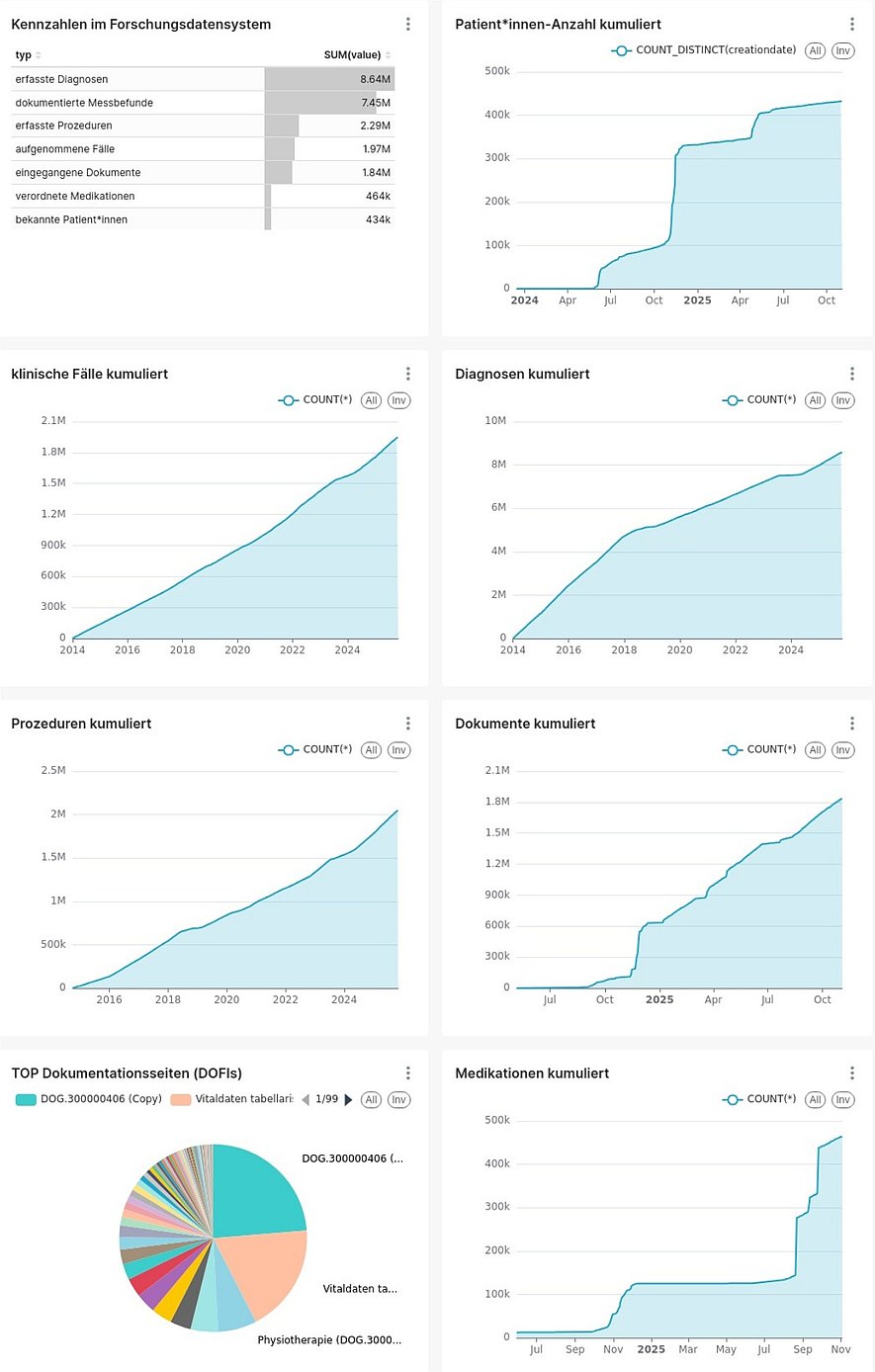Toggle COUNT(*) legend in Diagnosen kumuliert

coord(759,400)
